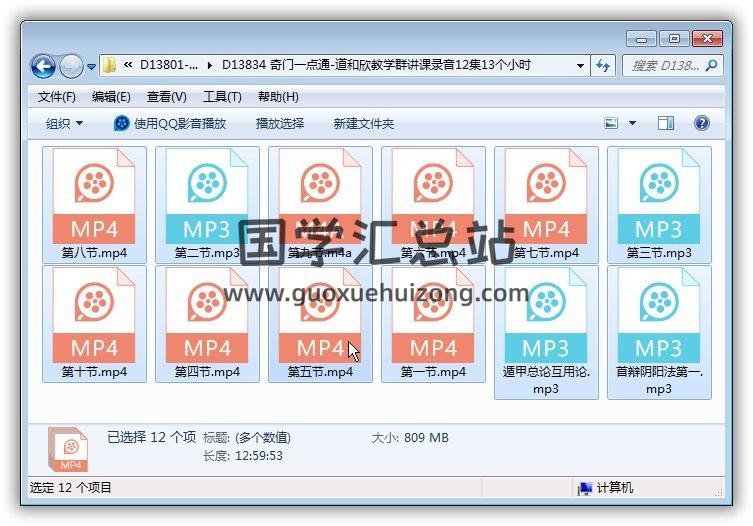Click the change view icon

611,123
